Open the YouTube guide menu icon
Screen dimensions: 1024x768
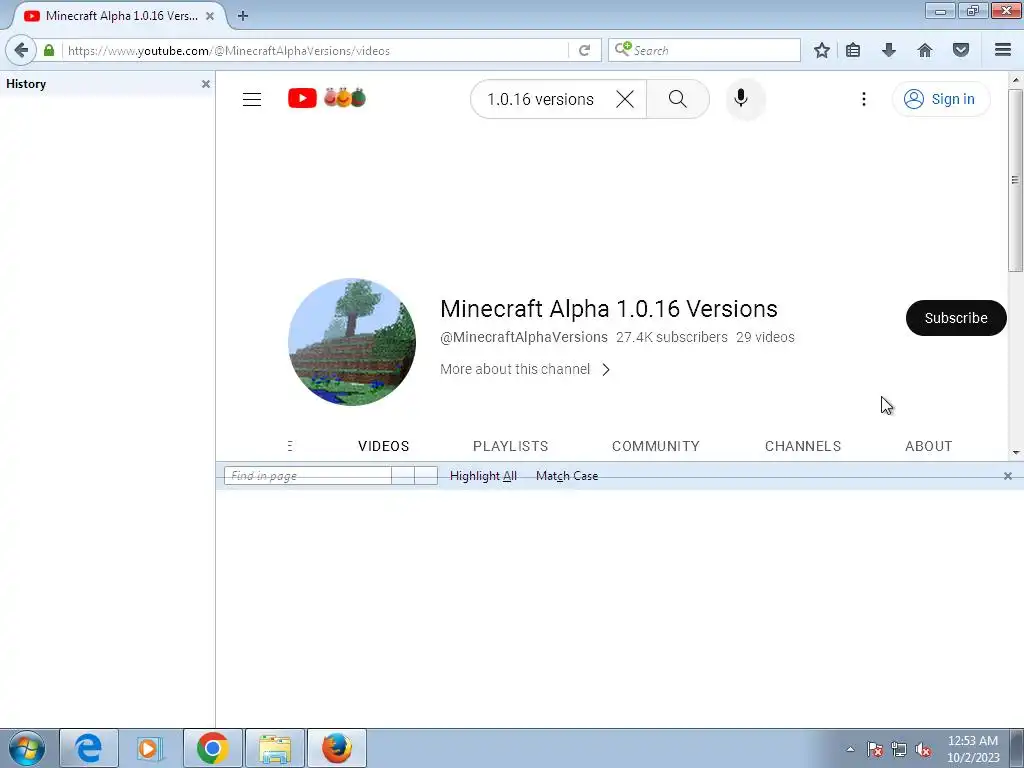click(x=252, y=99)
